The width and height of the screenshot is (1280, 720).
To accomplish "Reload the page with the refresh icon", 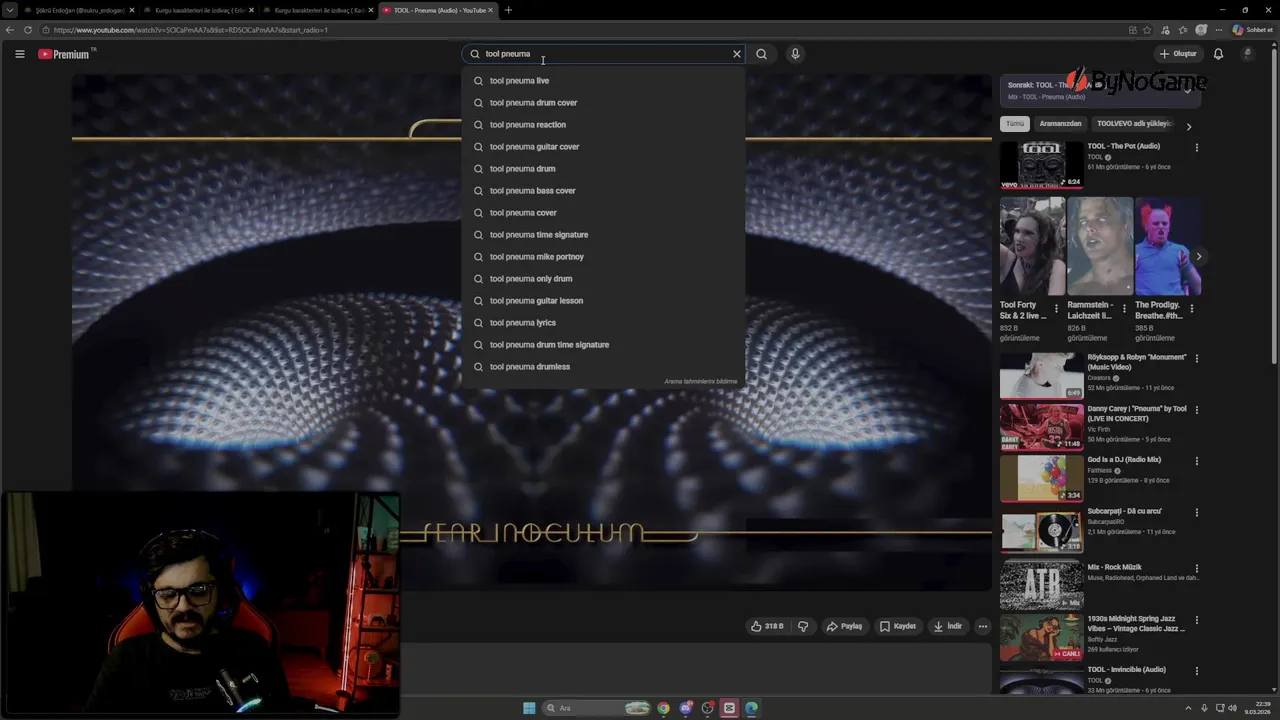I will pyautogui.click(x=28, y=30).
